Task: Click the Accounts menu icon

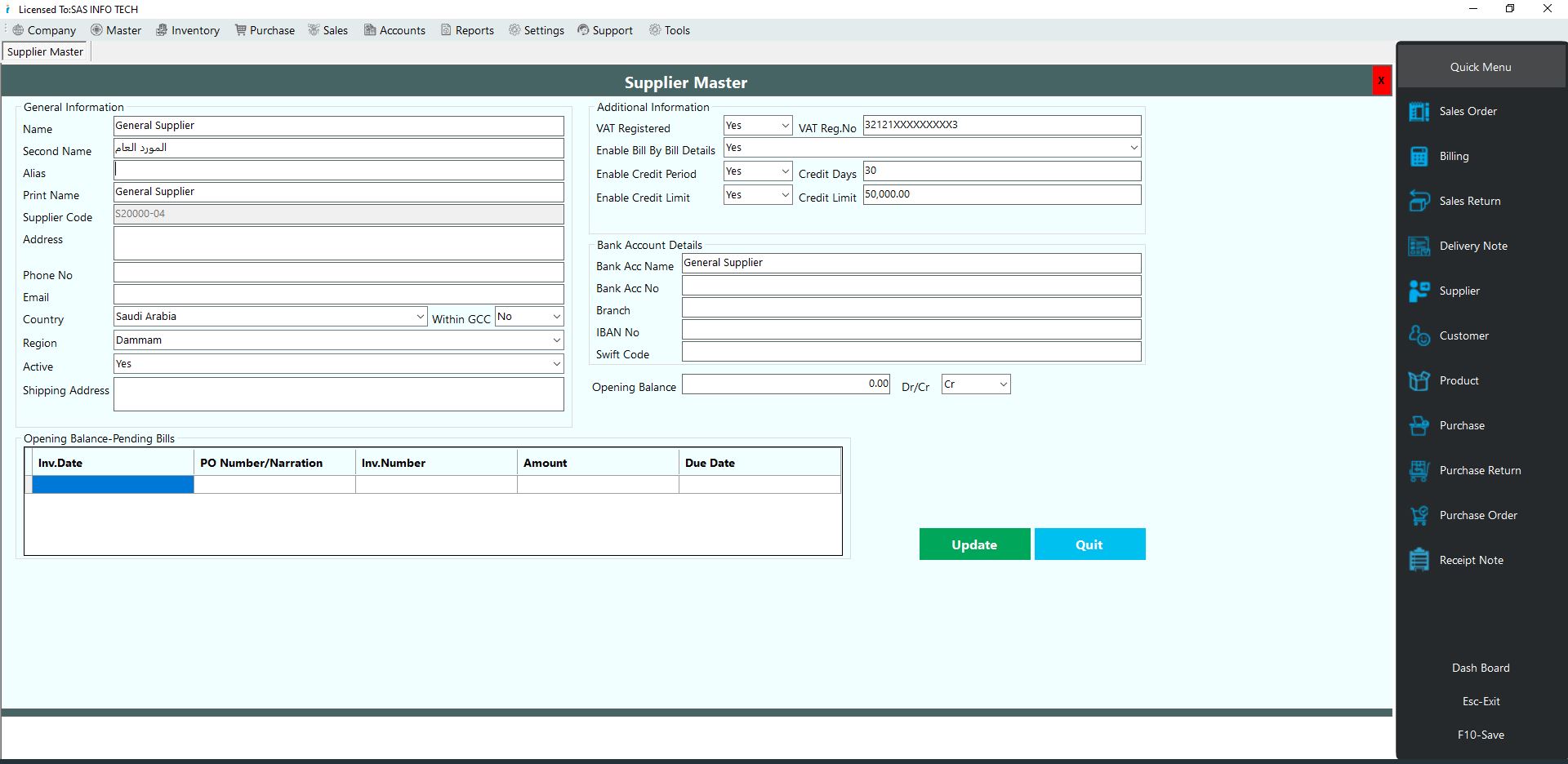Action: coord(370,30)
